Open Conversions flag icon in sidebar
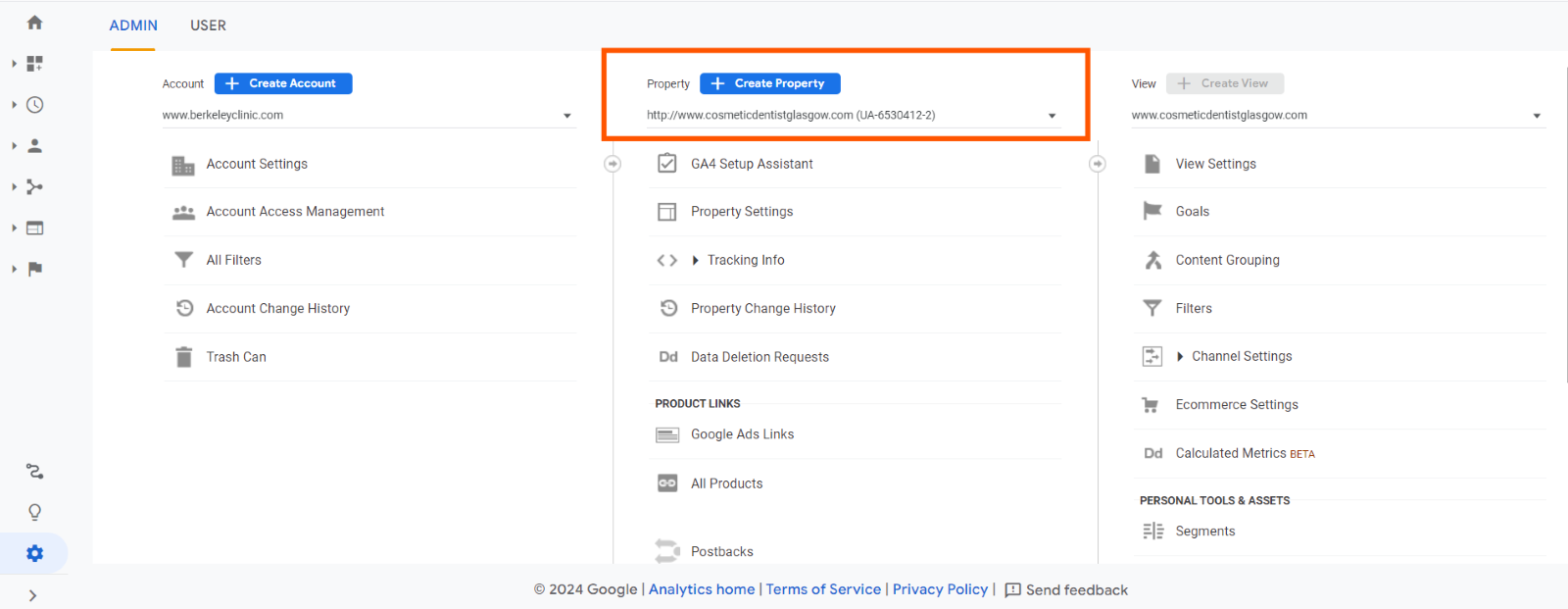 point(34,269)
